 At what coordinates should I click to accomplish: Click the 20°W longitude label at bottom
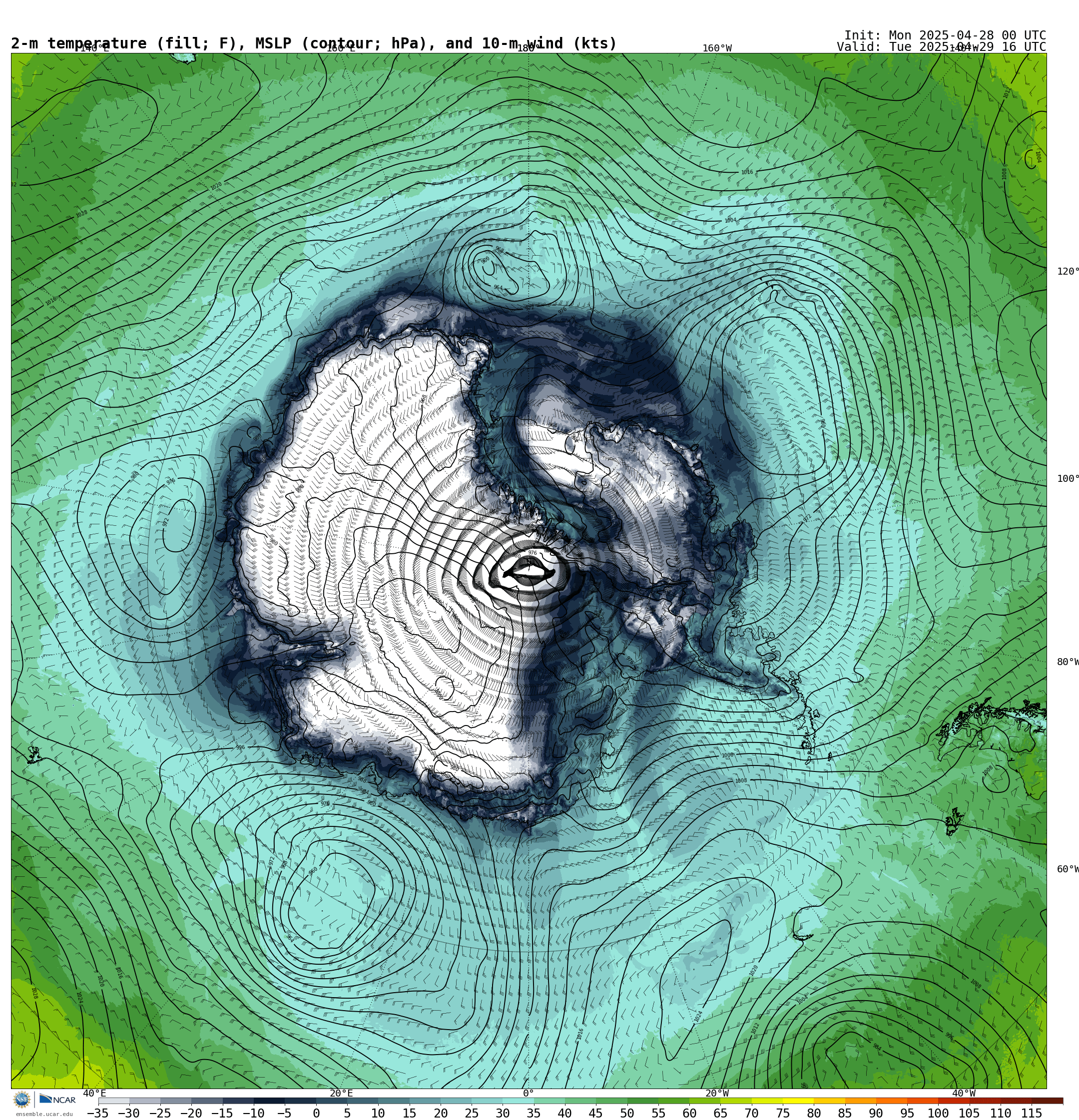pyautogui.click(x=717, y=1093)
